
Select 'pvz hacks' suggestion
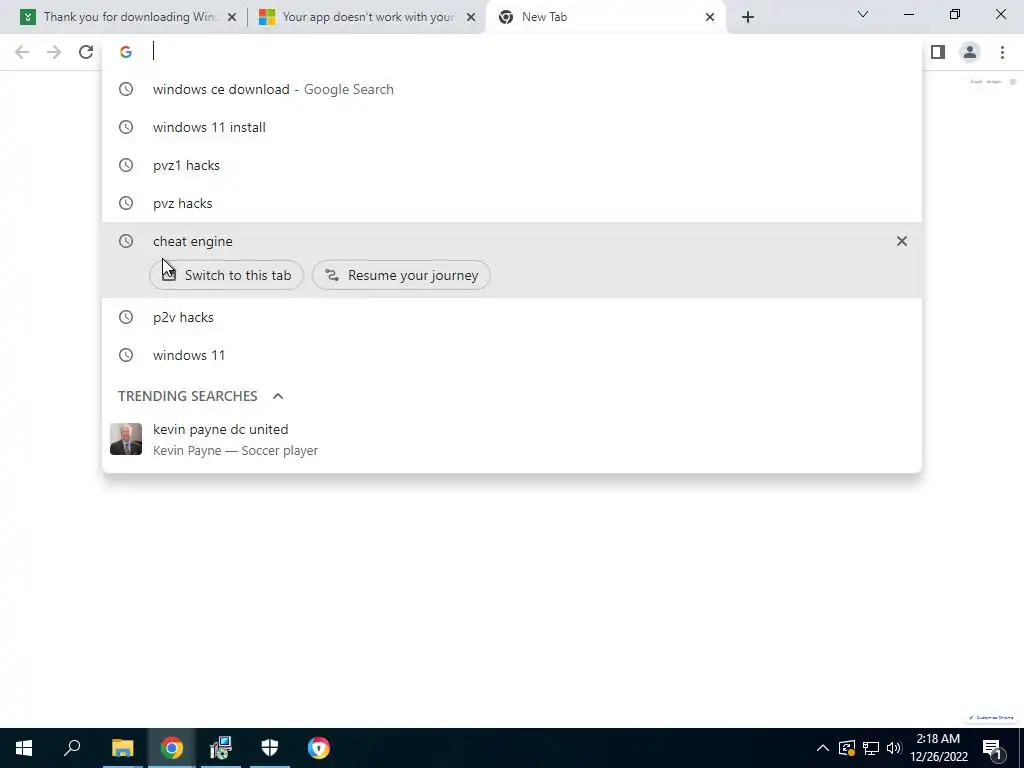pyautogui.click(x=512, y=203)
